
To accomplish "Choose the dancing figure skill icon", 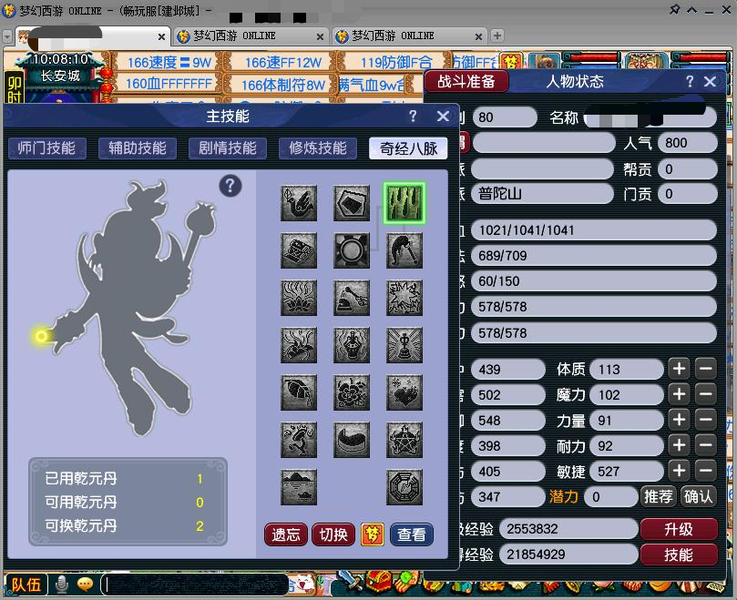I will coord(299,440).
